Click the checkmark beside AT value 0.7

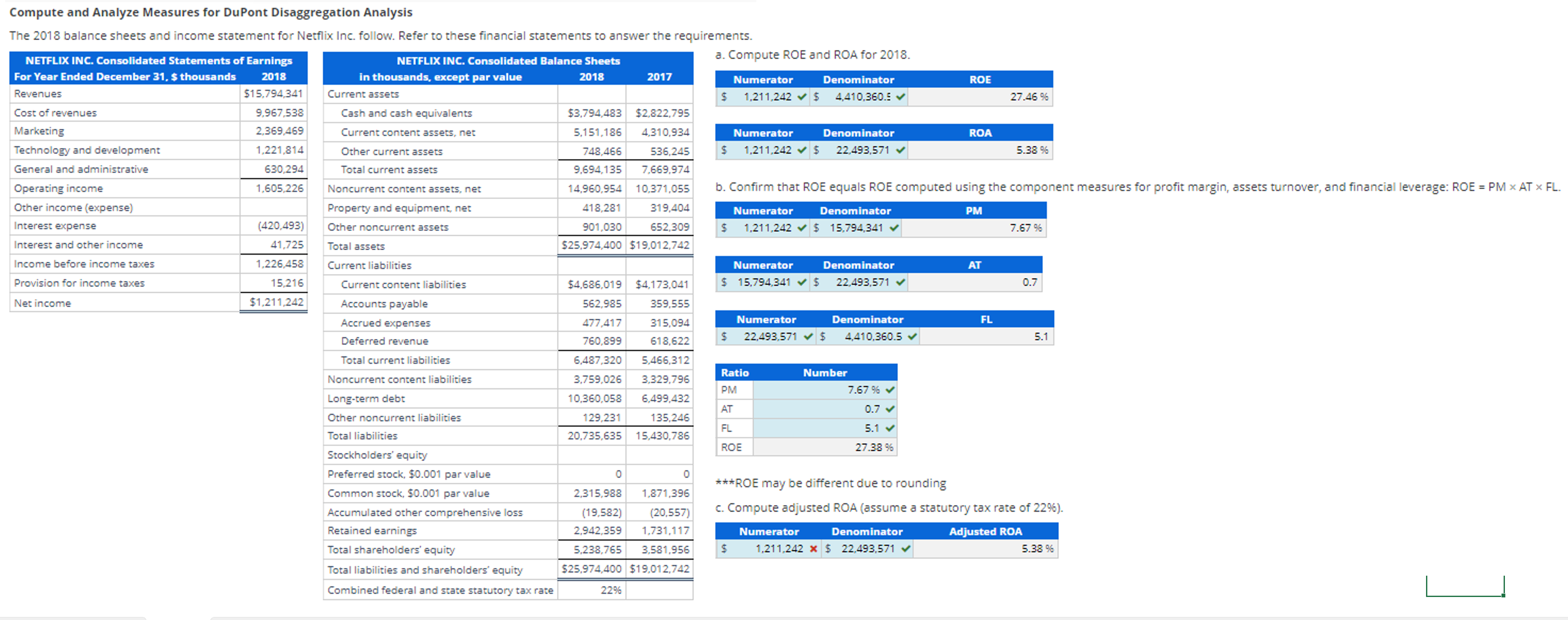click(889, 409)
